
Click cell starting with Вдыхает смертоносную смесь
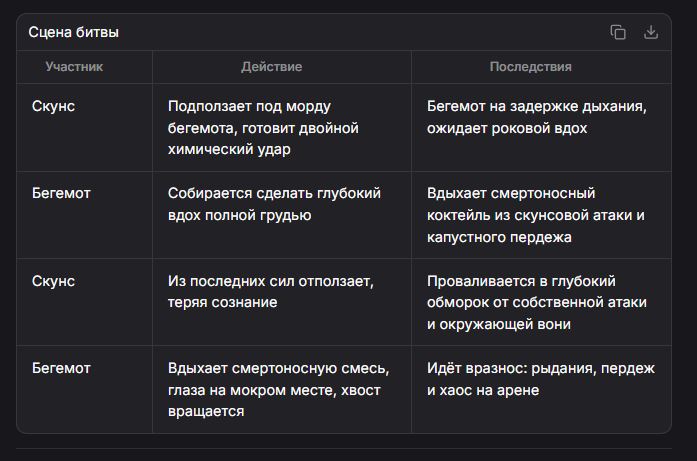click(x=282, y=389)
